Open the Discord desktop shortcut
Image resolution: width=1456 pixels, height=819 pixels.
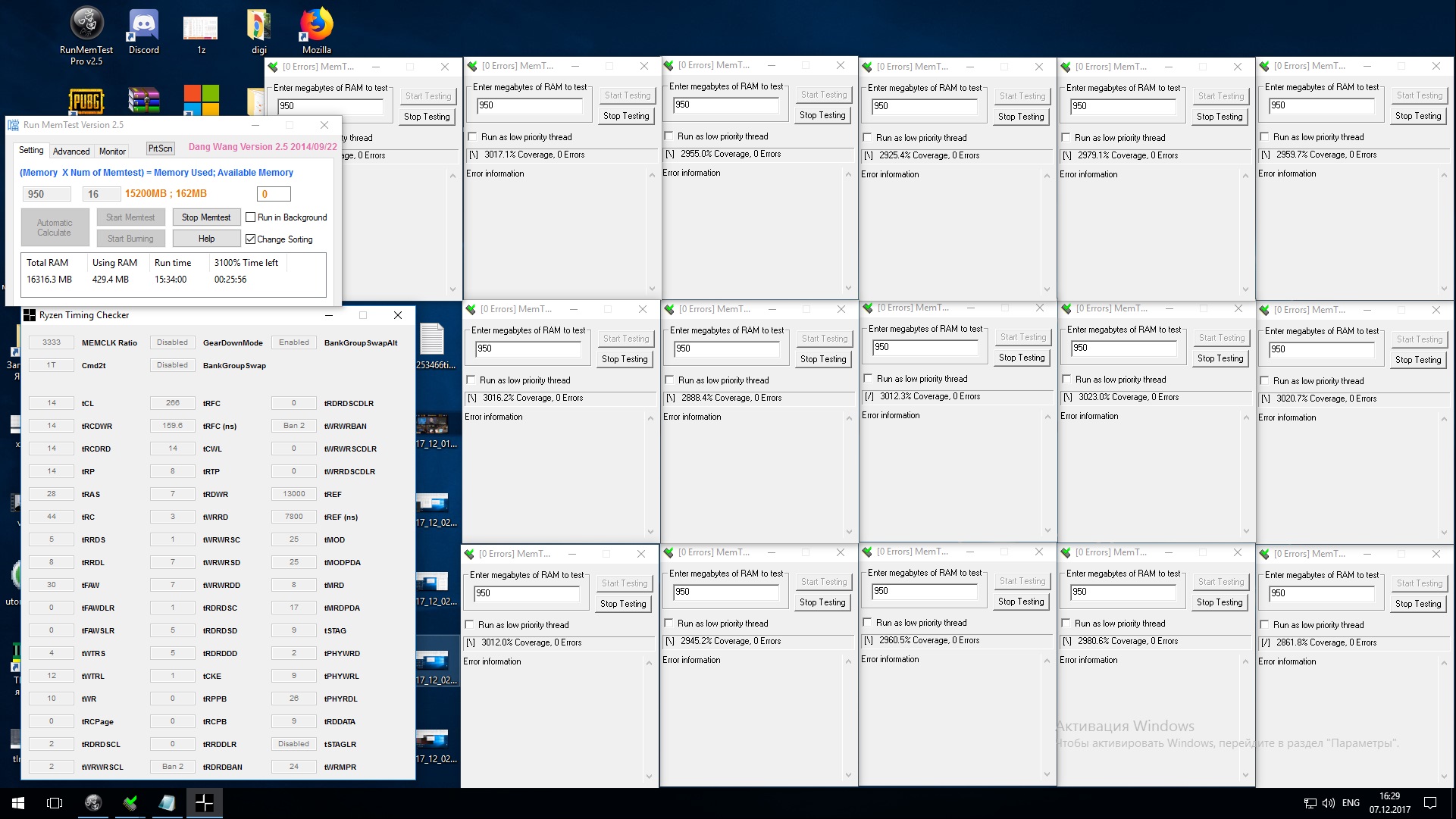pos(143,25)
